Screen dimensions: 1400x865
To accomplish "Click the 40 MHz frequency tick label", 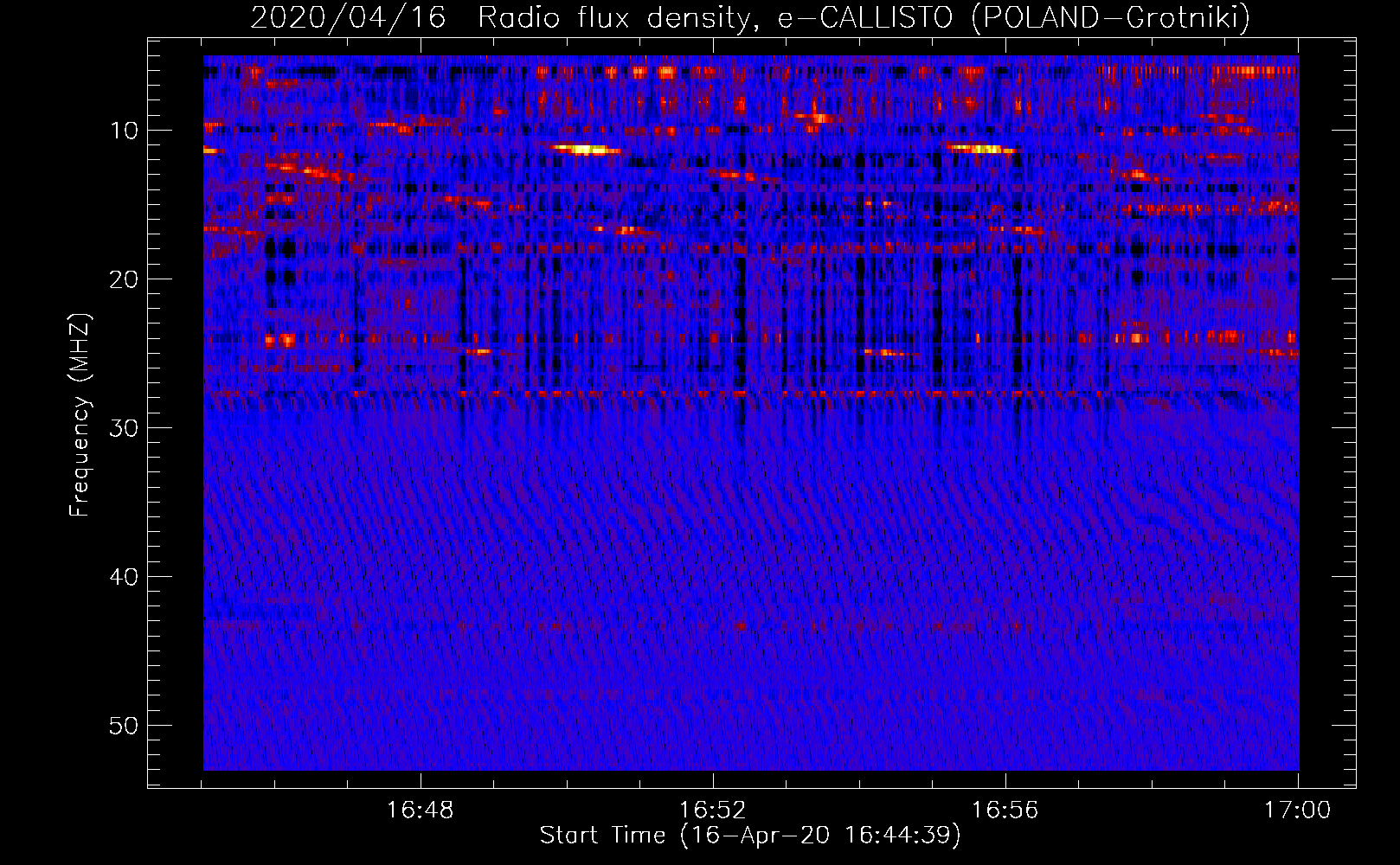I will pyautogui.click(x=125, y=577).
